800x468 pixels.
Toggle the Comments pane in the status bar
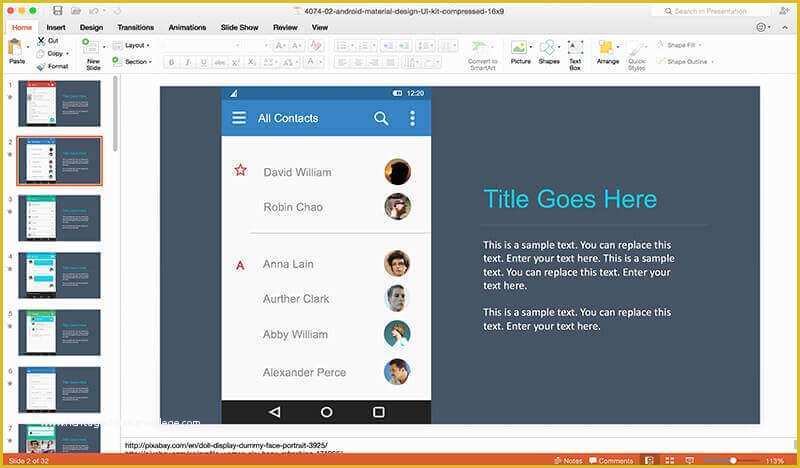tap(611, 460)
